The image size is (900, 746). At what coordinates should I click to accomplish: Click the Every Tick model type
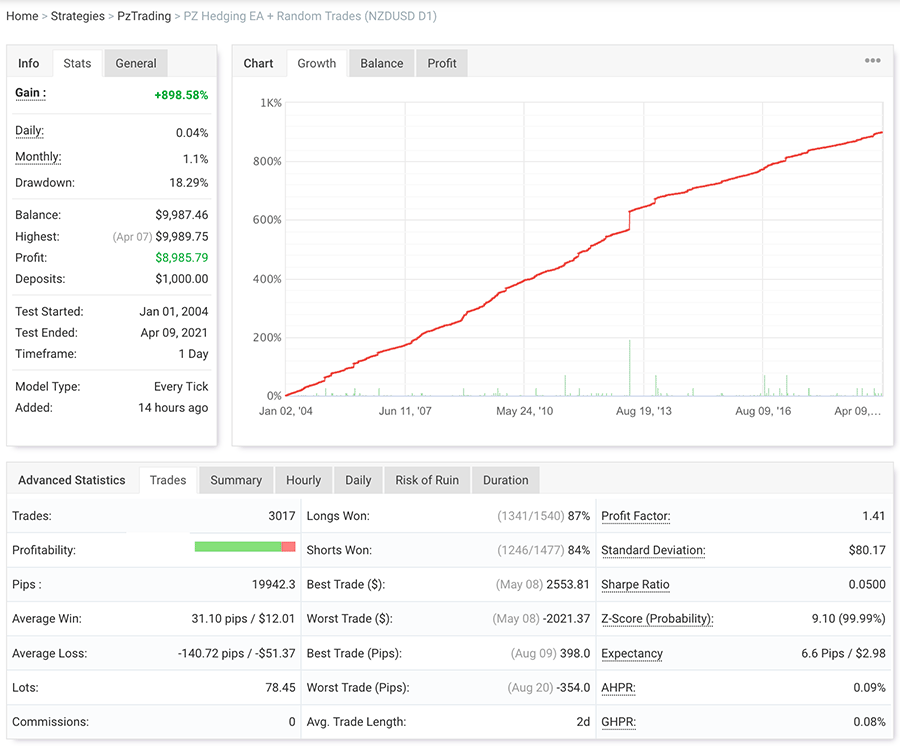click(x=181, y=387)
